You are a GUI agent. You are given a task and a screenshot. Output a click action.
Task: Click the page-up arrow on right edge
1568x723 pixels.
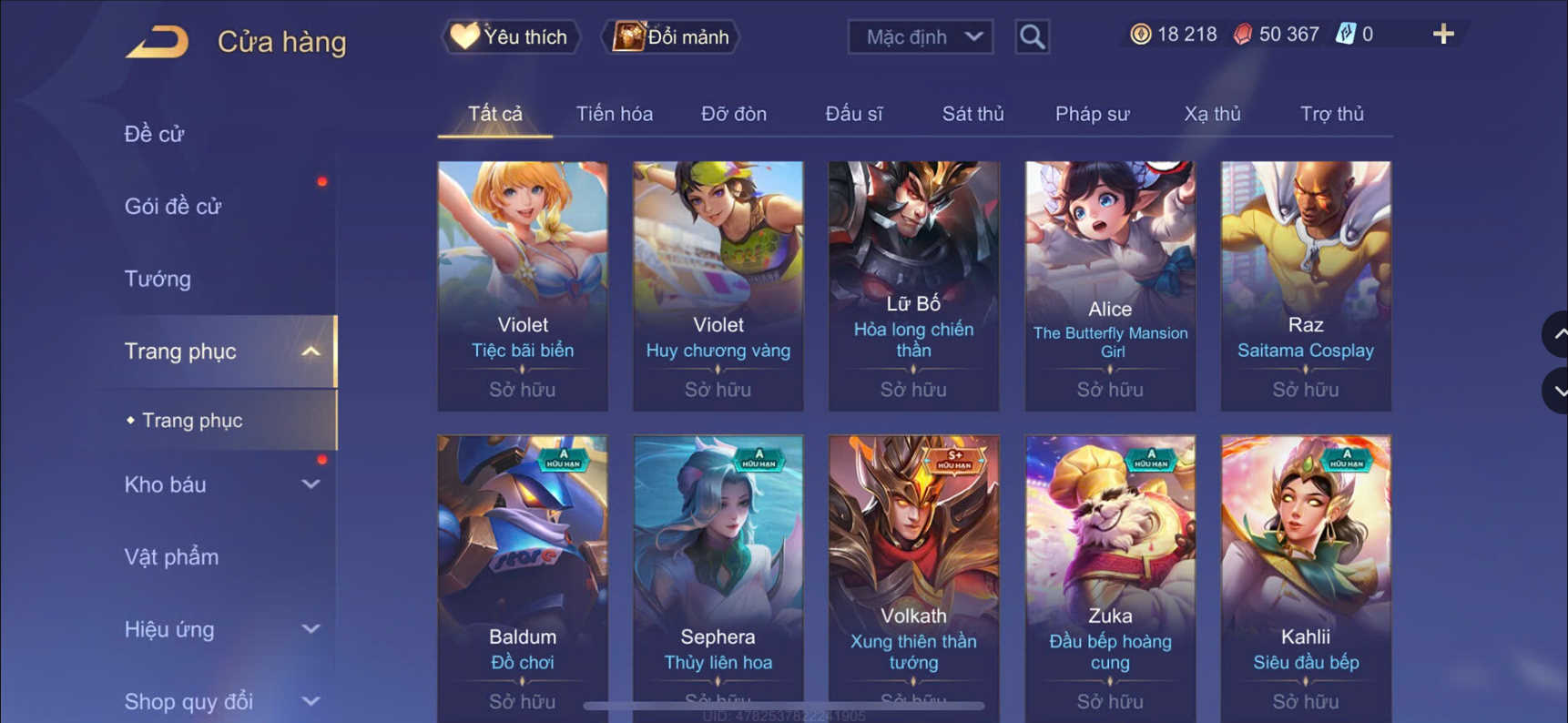(x=1556, y=334)
